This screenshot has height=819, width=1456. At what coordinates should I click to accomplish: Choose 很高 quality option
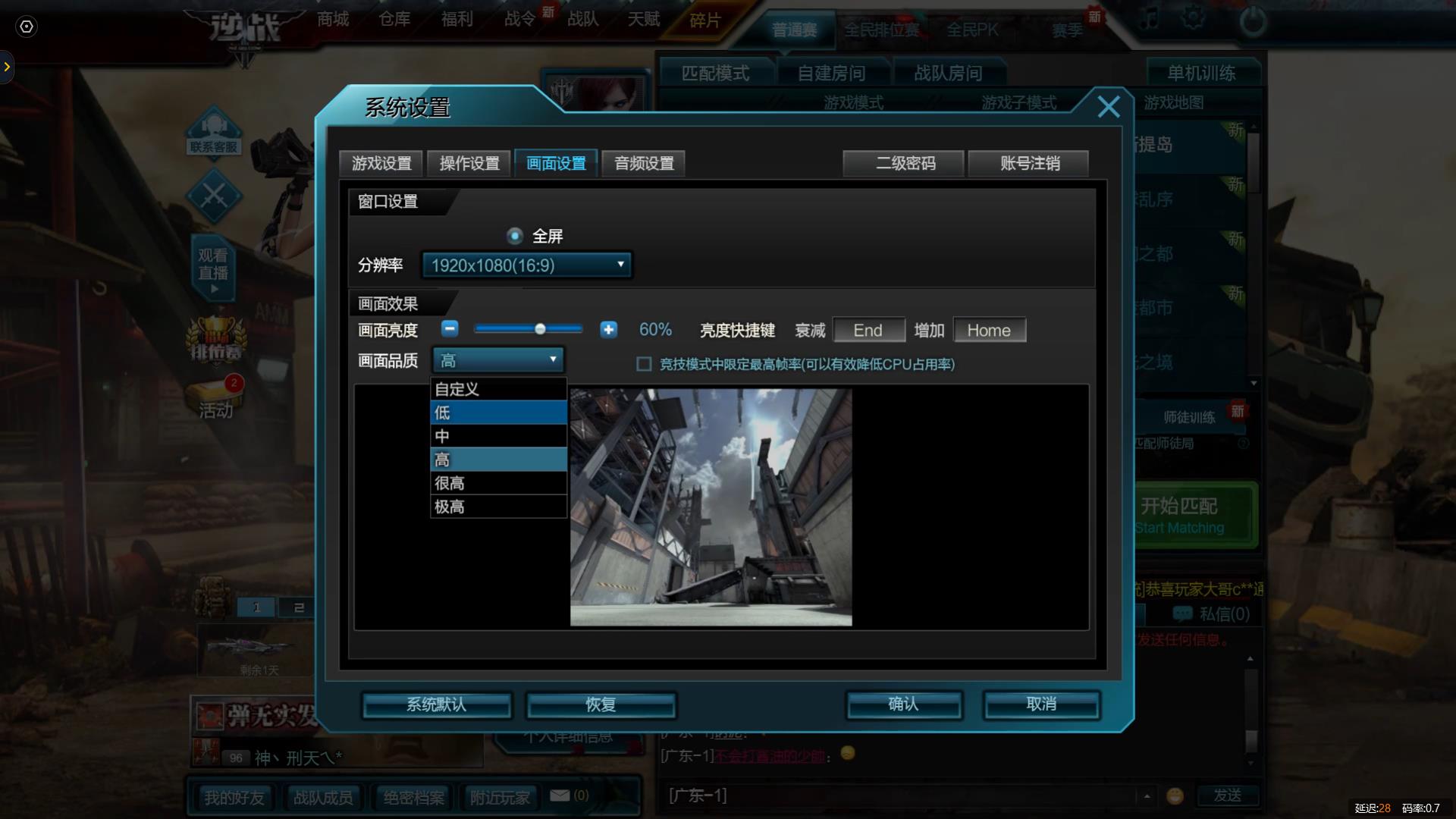(498, 483)
